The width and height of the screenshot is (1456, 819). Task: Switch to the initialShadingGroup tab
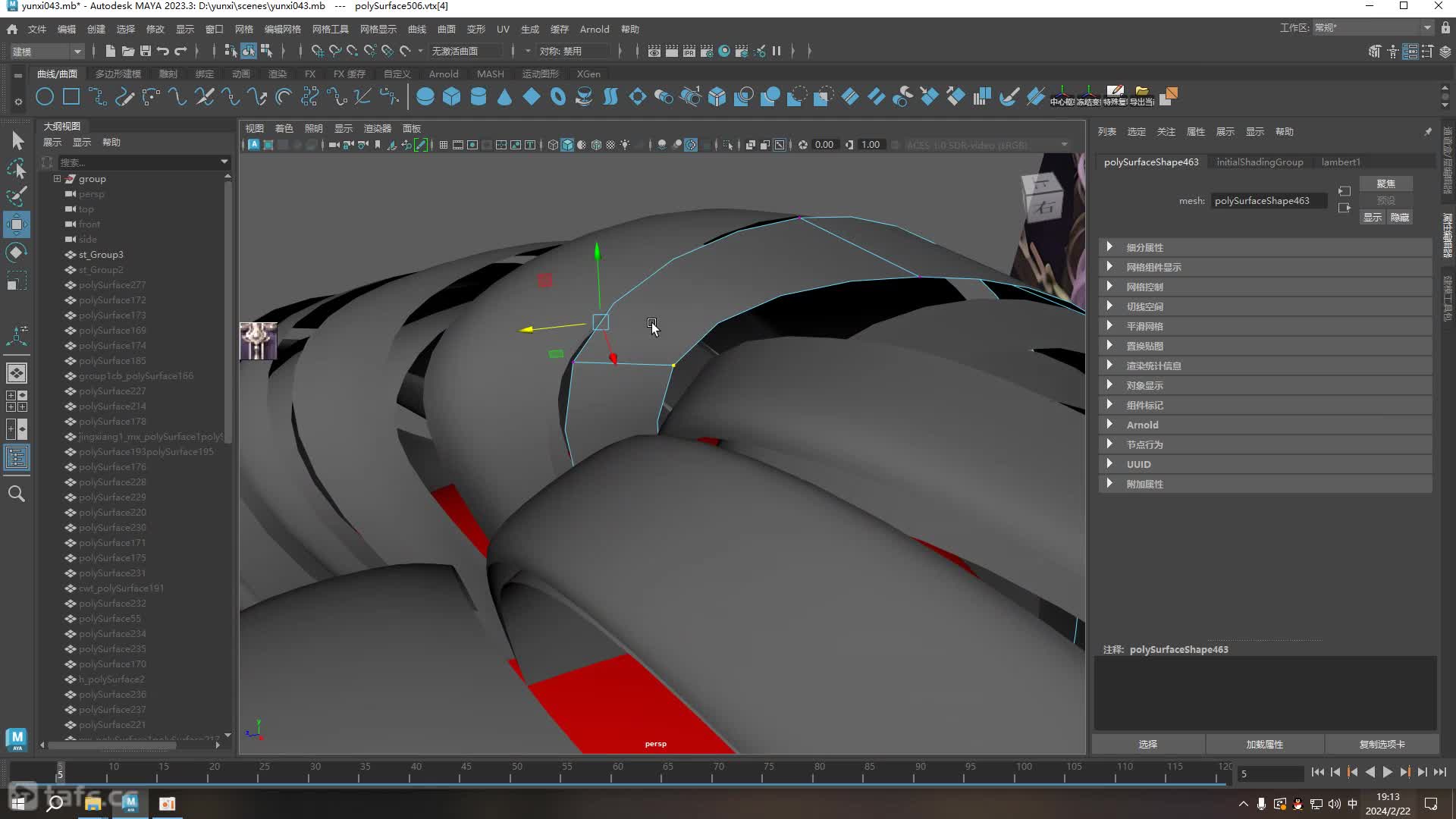tap(1260, 162)
